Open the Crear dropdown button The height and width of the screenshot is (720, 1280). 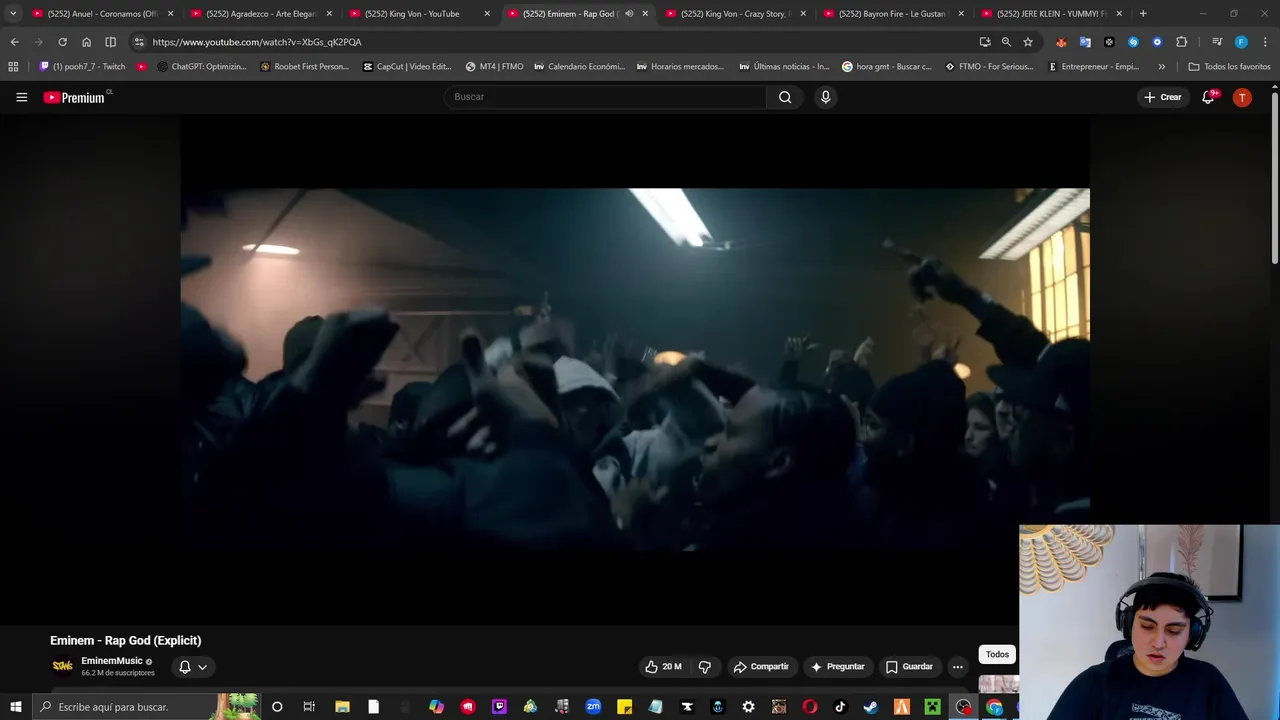pyautogui.click(x=1163, y=97)
